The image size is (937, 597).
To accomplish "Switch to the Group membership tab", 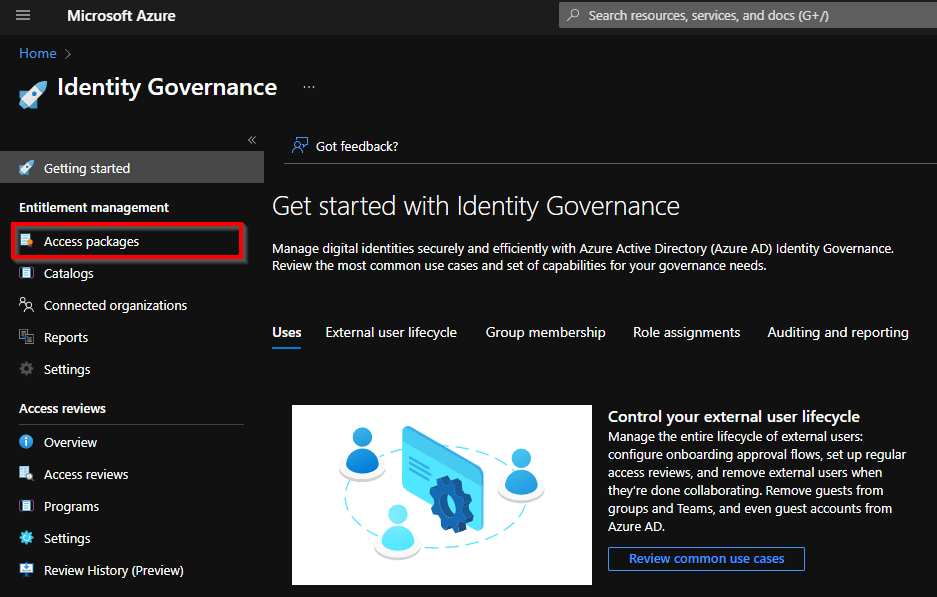I will 545,332.
